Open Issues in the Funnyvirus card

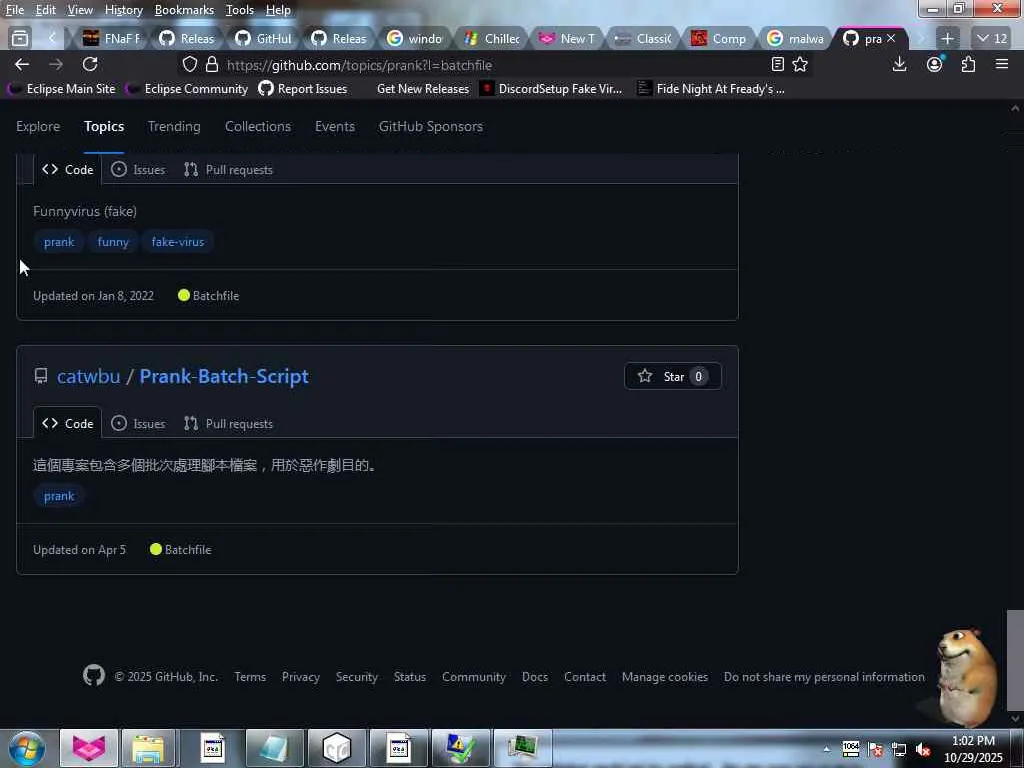click(138, 169)
